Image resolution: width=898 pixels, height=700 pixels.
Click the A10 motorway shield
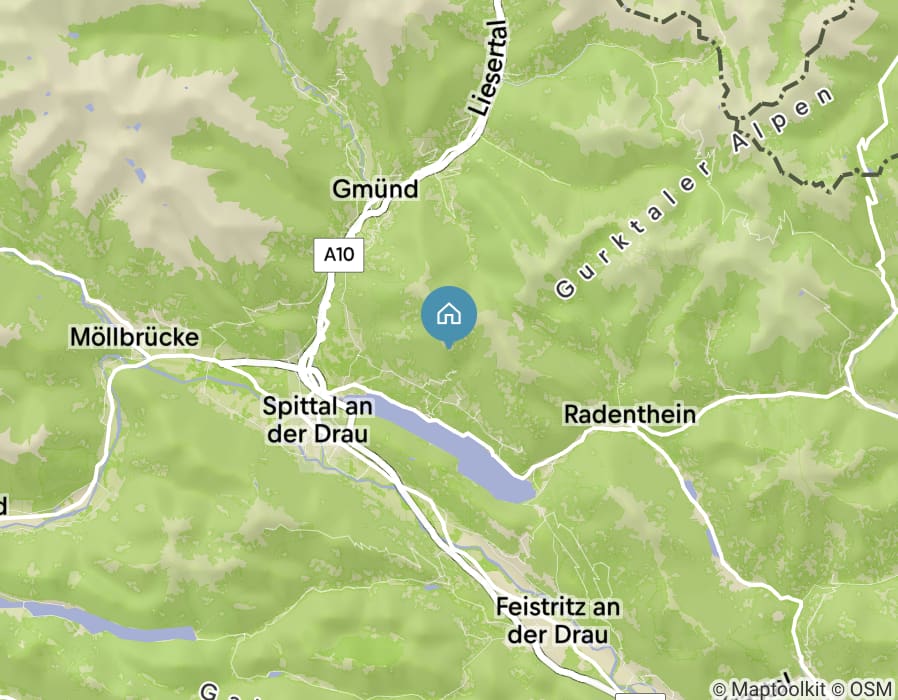(338, 254)
